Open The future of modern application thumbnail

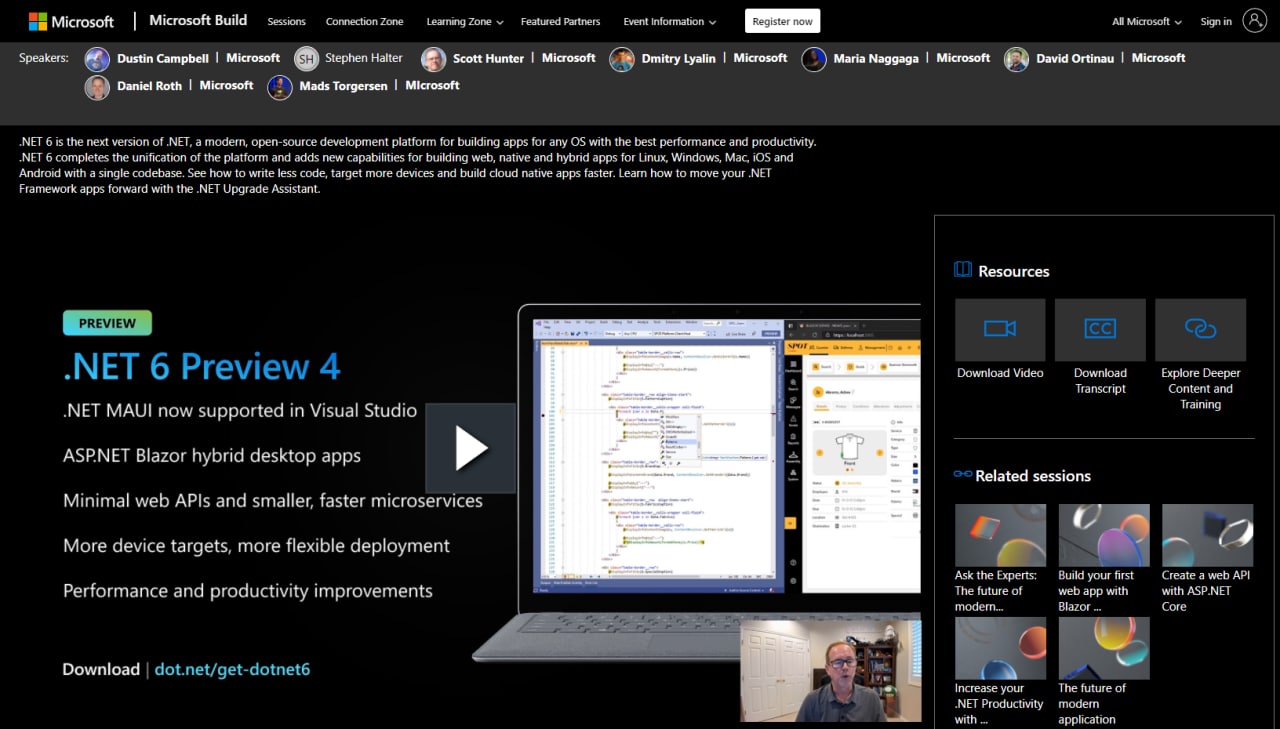(x=1104, y=648)
